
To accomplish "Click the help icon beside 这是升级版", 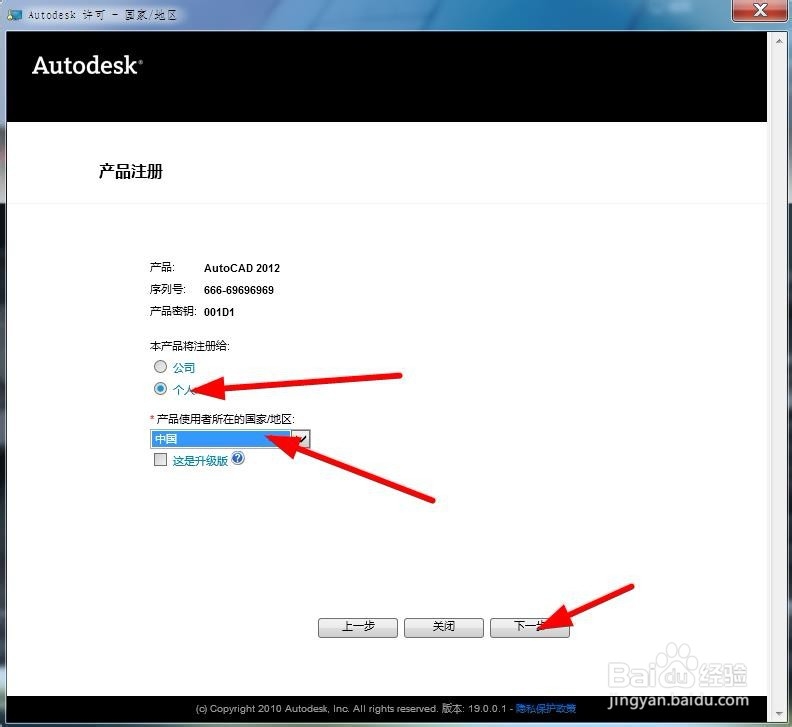I will (x=238, y=458).
